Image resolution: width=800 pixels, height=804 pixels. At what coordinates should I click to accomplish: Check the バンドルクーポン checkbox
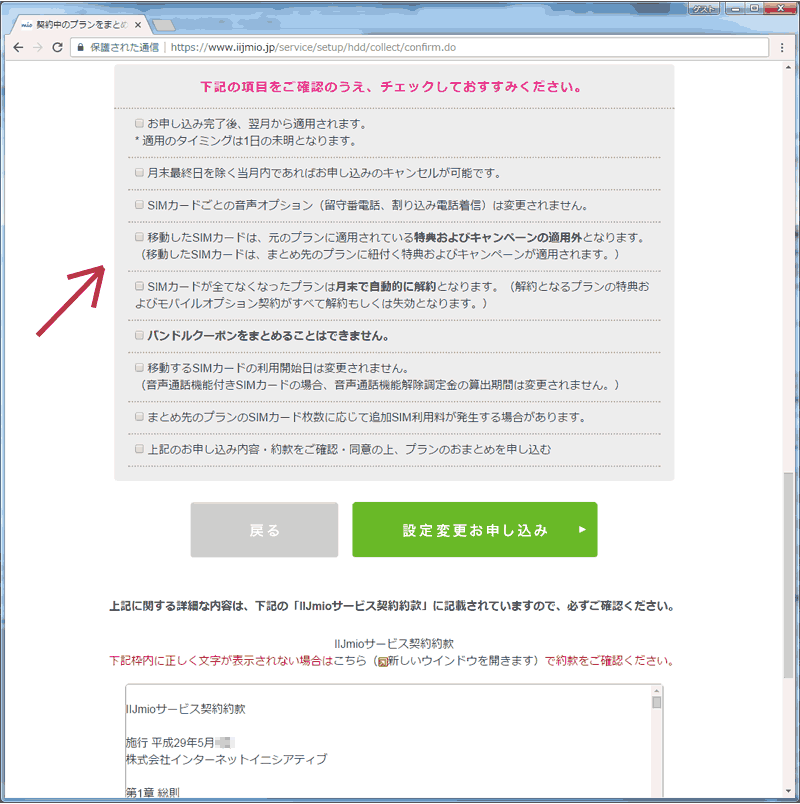click(140, 335)
